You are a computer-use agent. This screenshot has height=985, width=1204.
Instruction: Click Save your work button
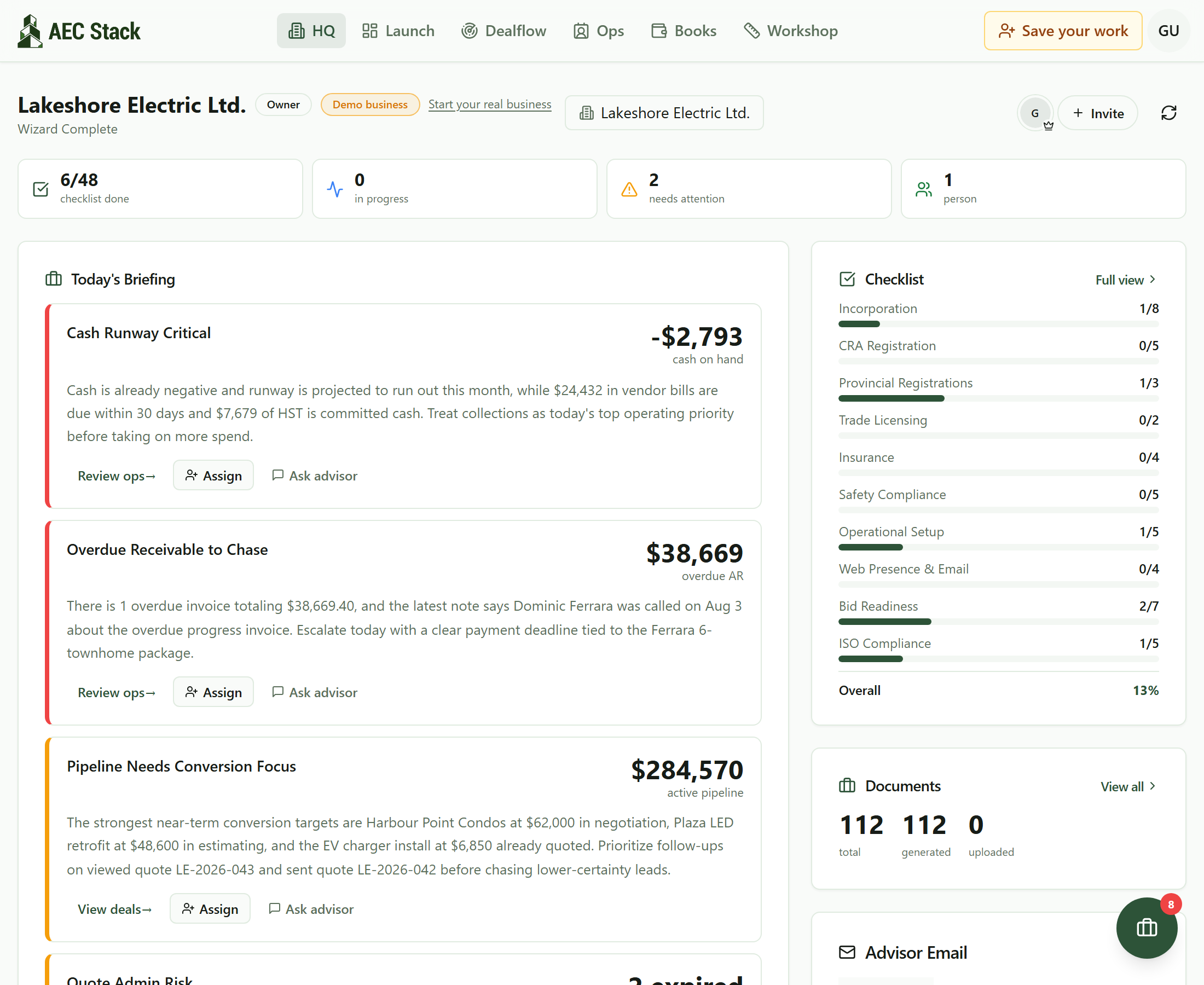[x=1063, y=31]
